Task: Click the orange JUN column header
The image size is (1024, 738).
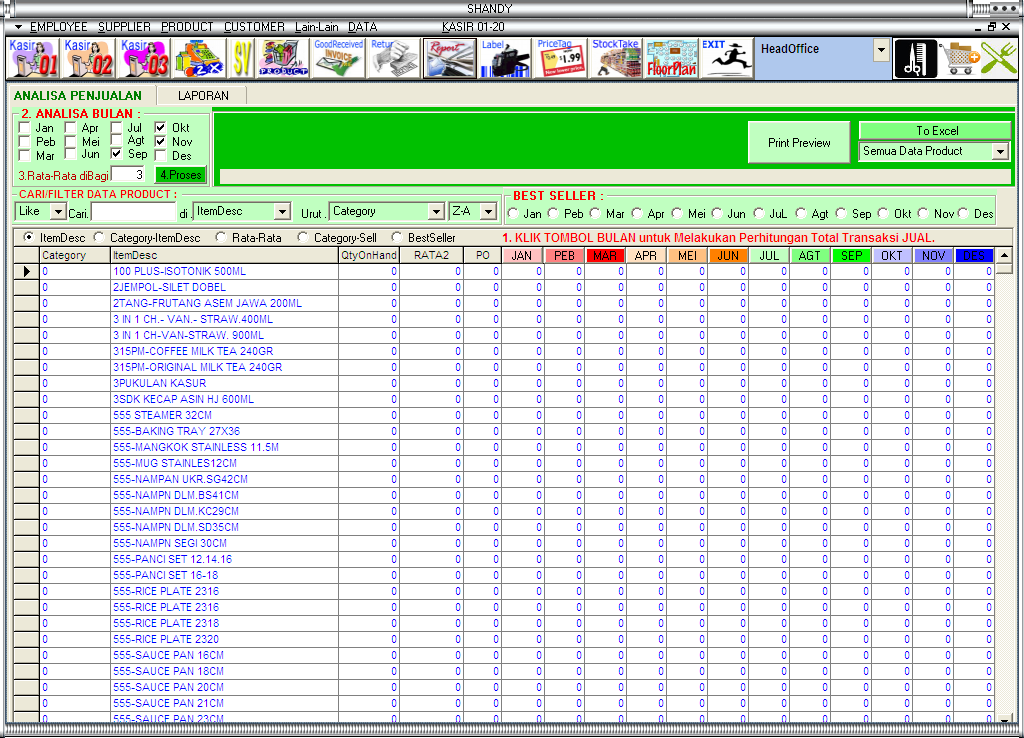Action: tap(728, 255)
